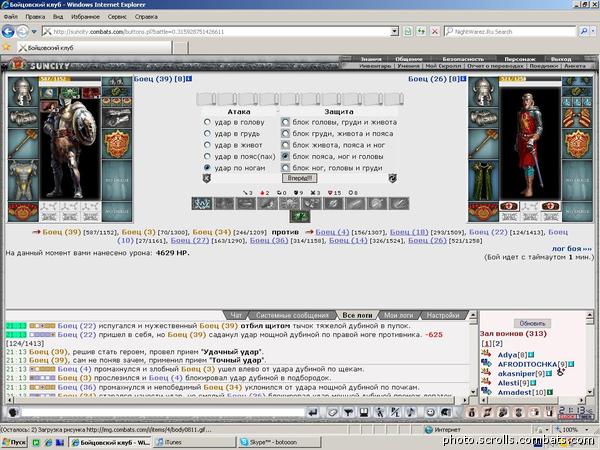Open Боец (26)'s shield item slot
The width and height of the screenshot is (600, 450).
click(x=577, y=144)
